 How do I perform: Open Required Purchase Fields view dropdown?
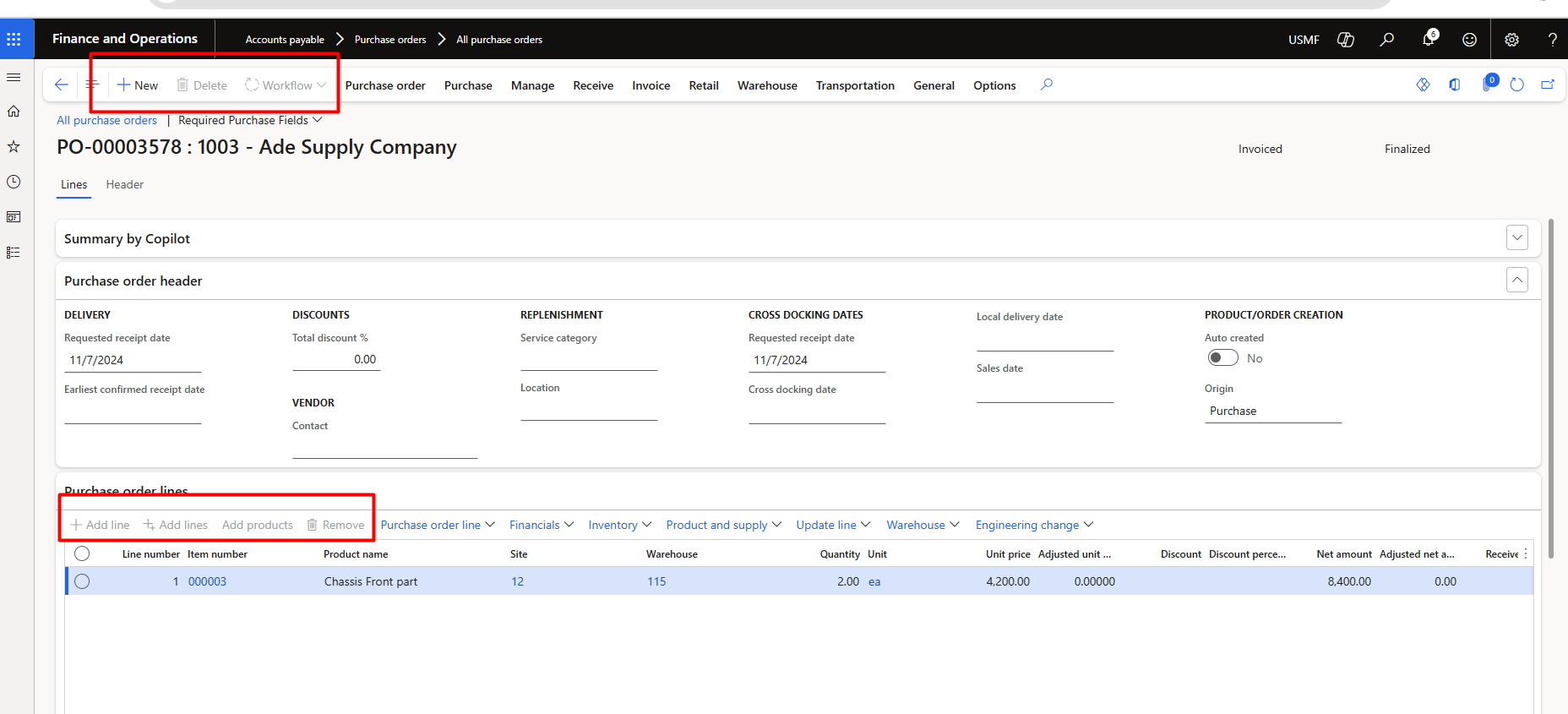250,120
